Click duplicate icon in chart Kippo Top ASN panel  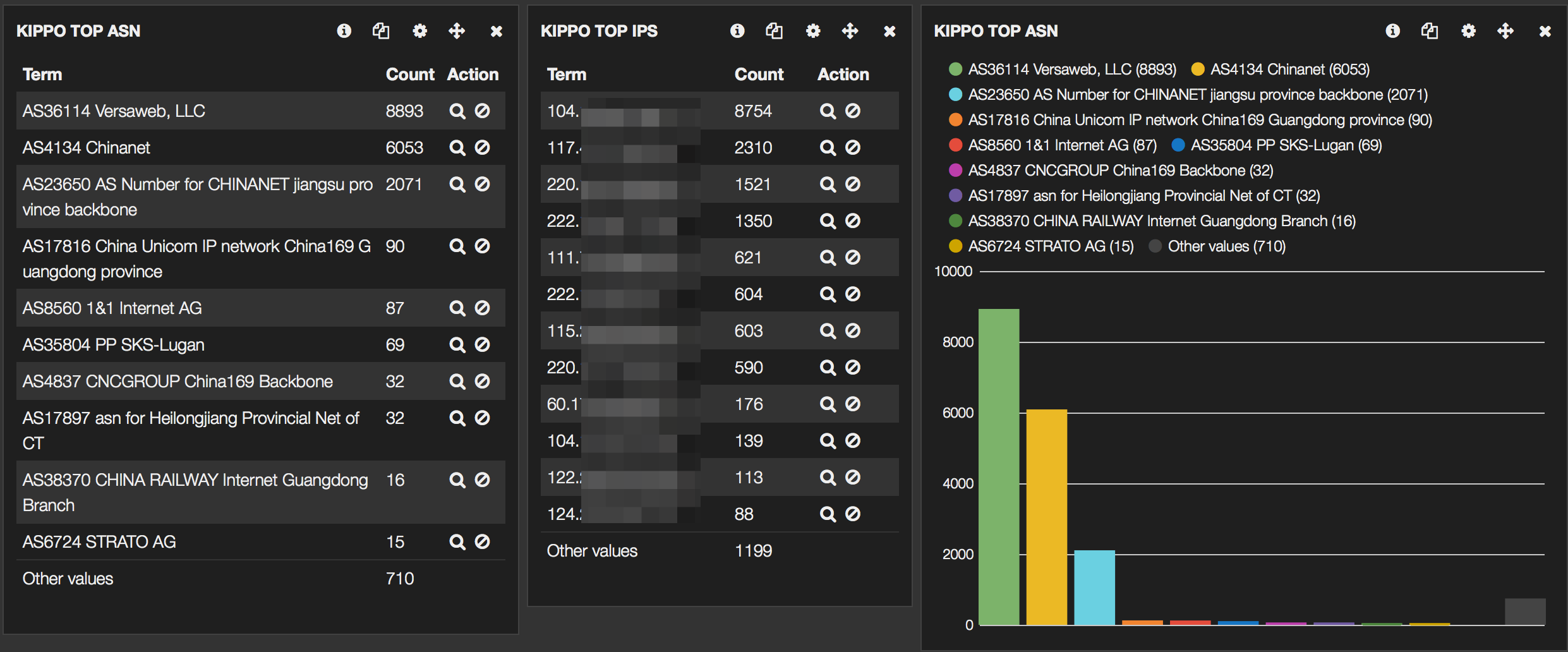click(1430, 31)
